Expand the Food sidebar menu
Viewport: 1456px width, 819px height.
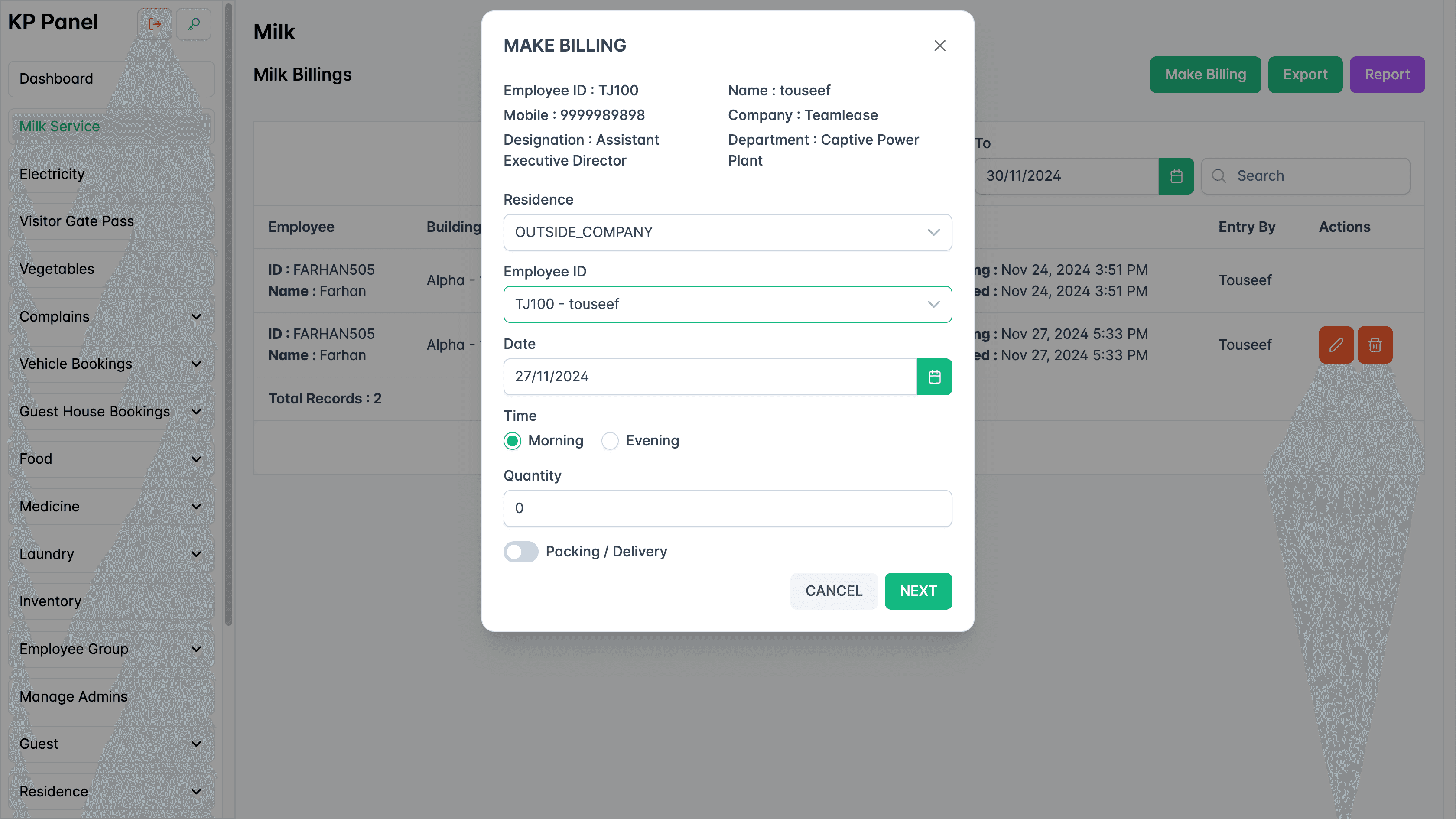click(111, 459)
